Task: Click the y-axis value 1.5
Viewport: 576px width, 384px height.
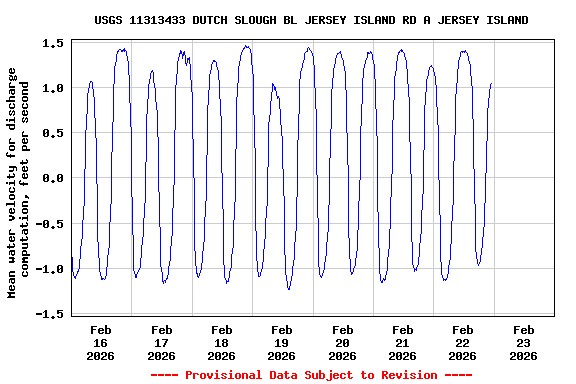Action: (53, 43)
